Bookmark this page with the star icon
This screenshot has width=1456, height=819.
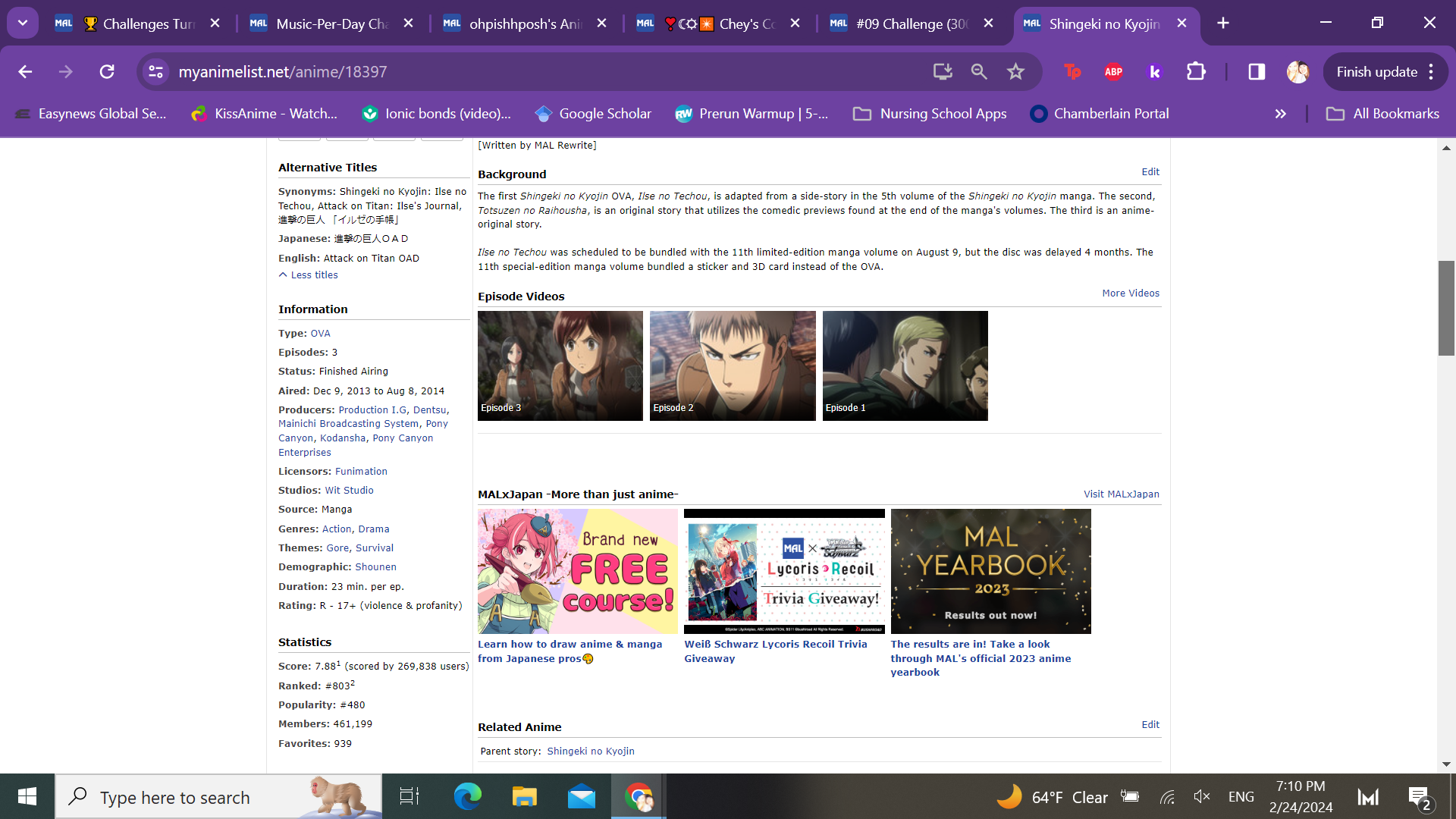click(1015, 72)
